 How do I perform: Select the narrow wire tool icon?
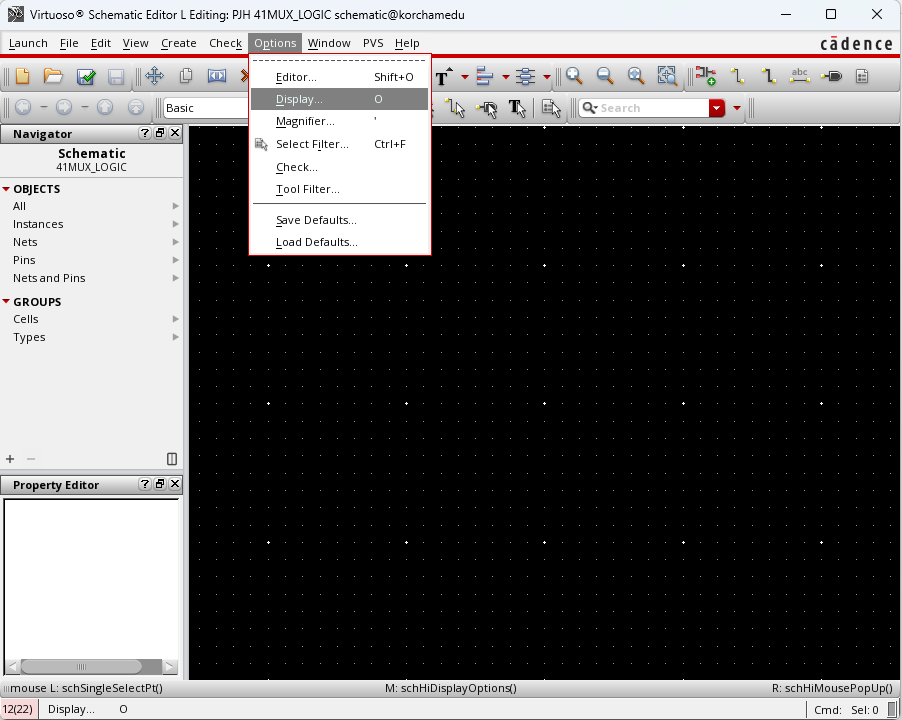(737, 76)
